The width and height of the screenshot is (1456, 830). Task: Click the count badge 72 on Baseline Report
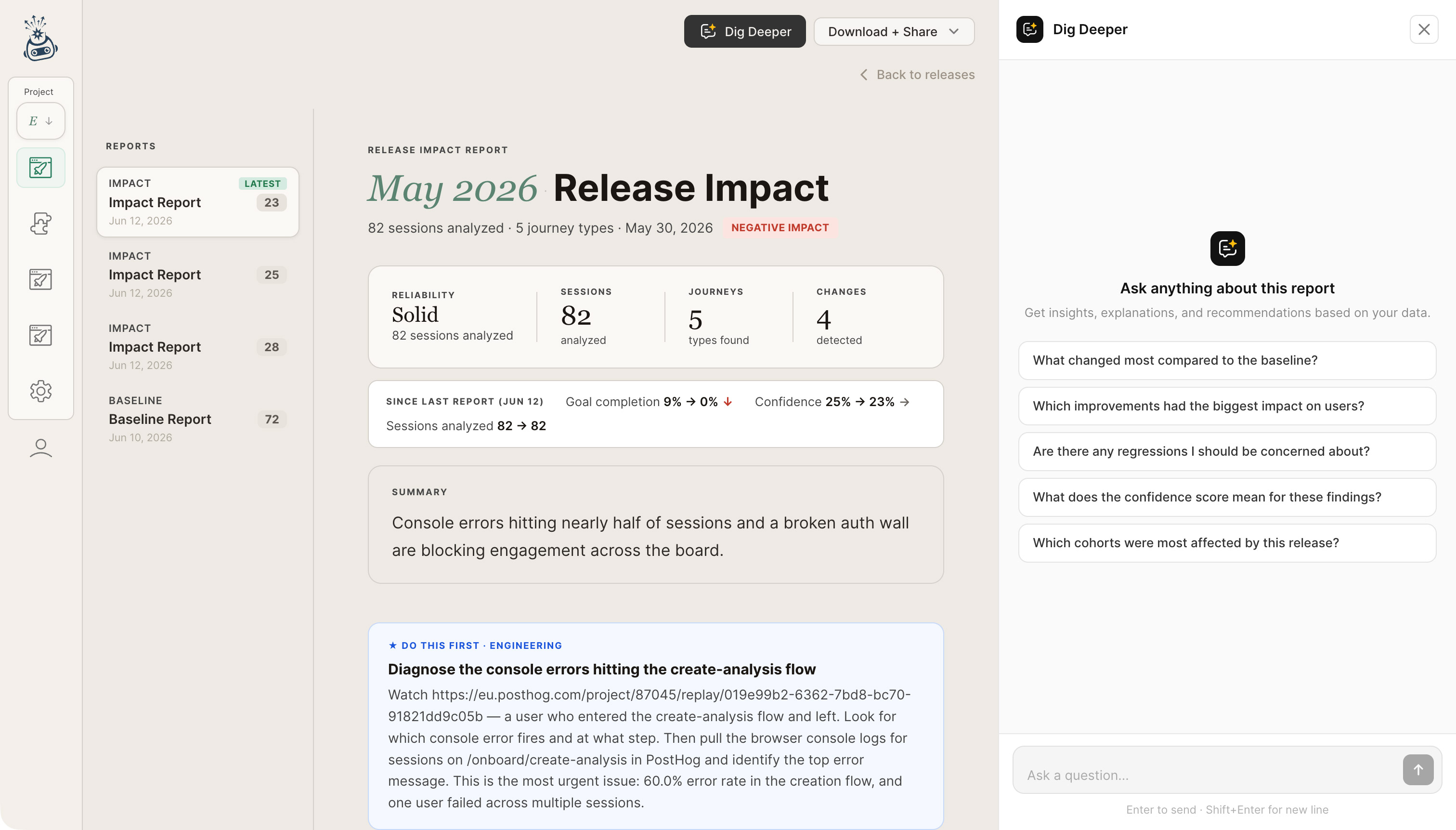coord(272,419)
